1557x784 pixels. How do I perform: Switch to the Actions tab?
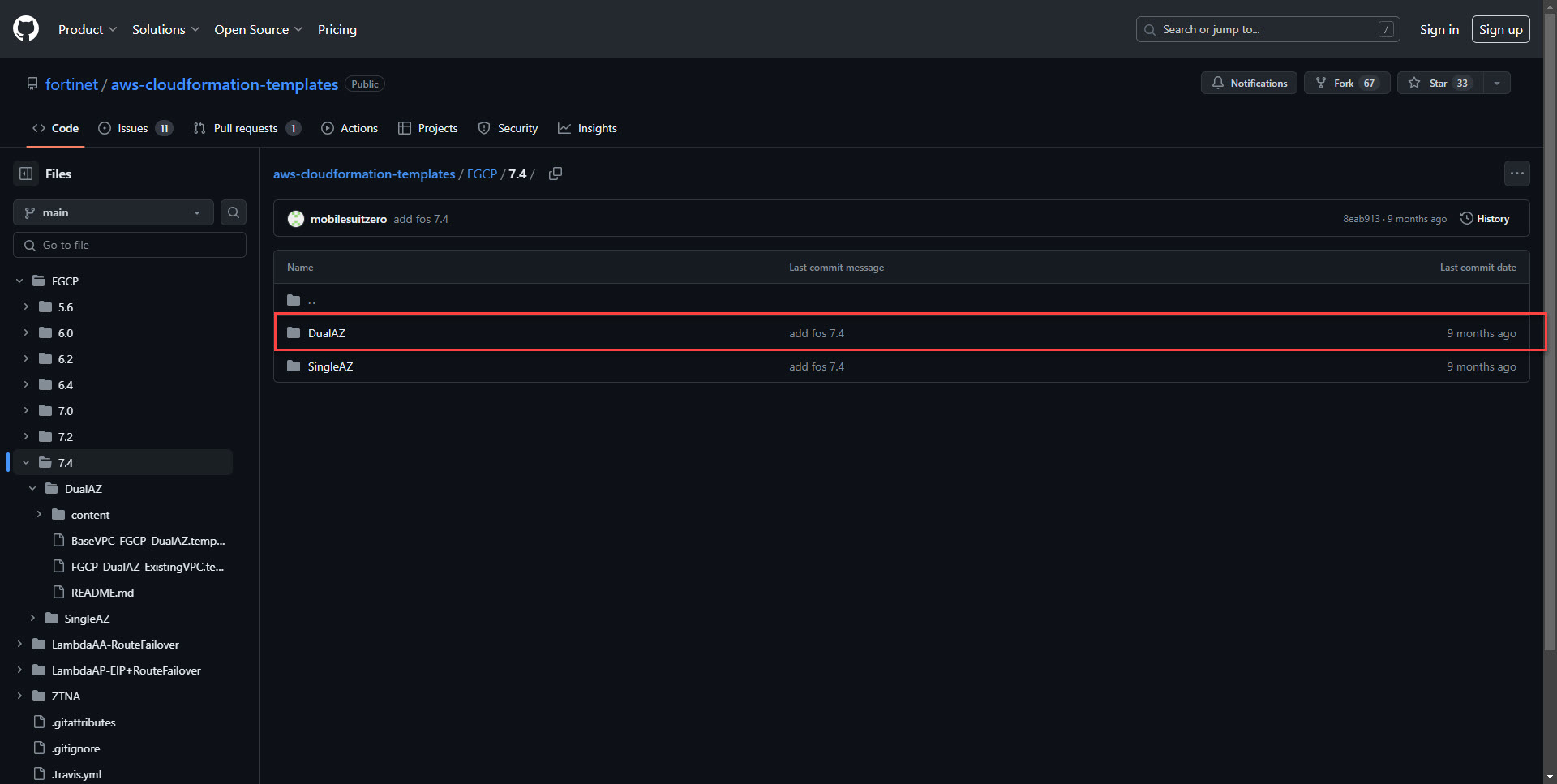350,128
